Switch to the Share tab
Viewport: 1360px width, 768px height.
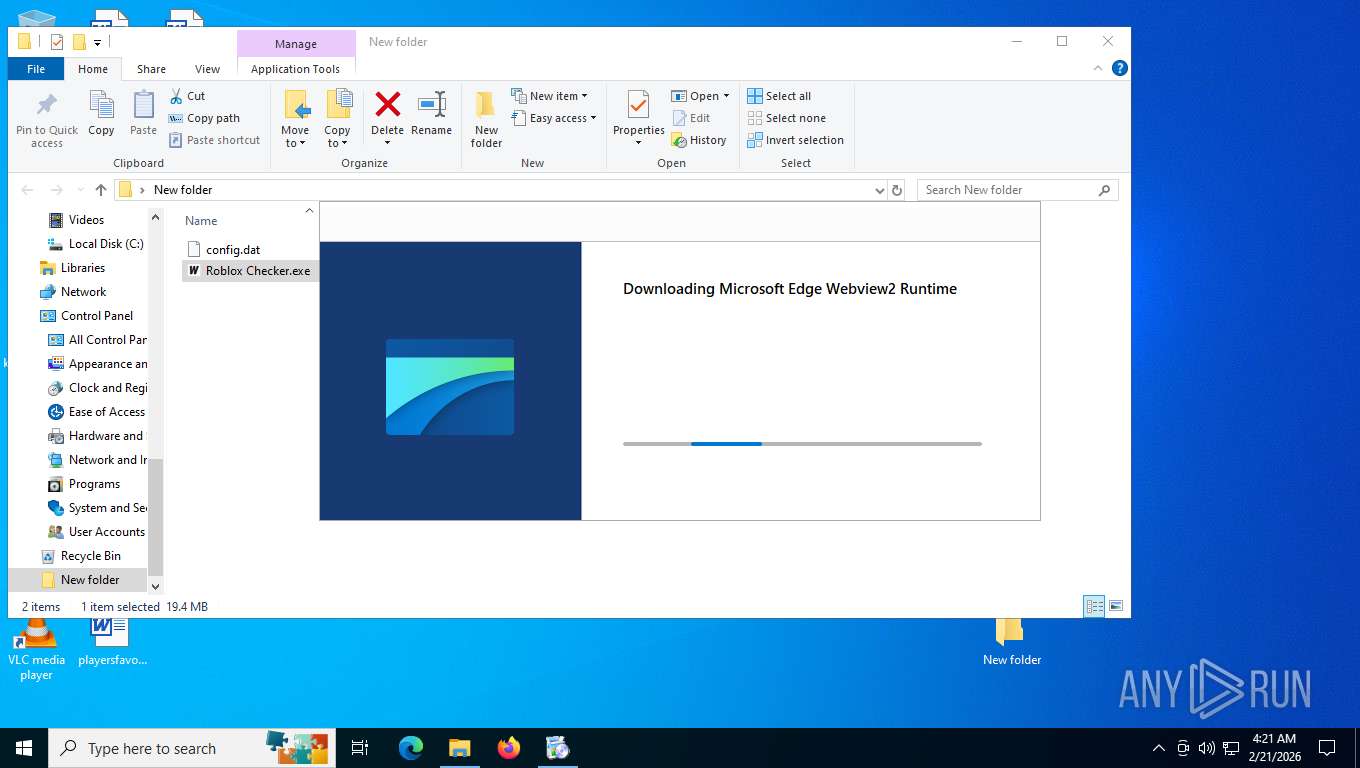151,69
